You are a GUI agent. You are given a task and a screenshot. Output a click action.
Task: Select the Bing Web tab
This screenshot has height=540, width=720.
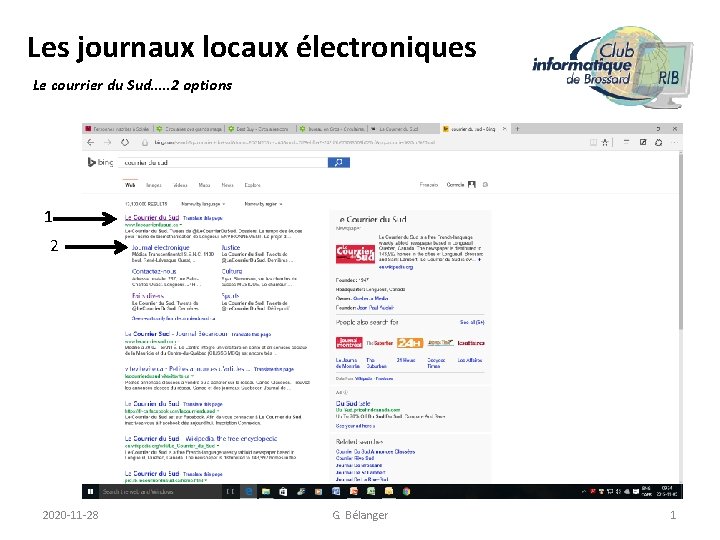point(130,185)
